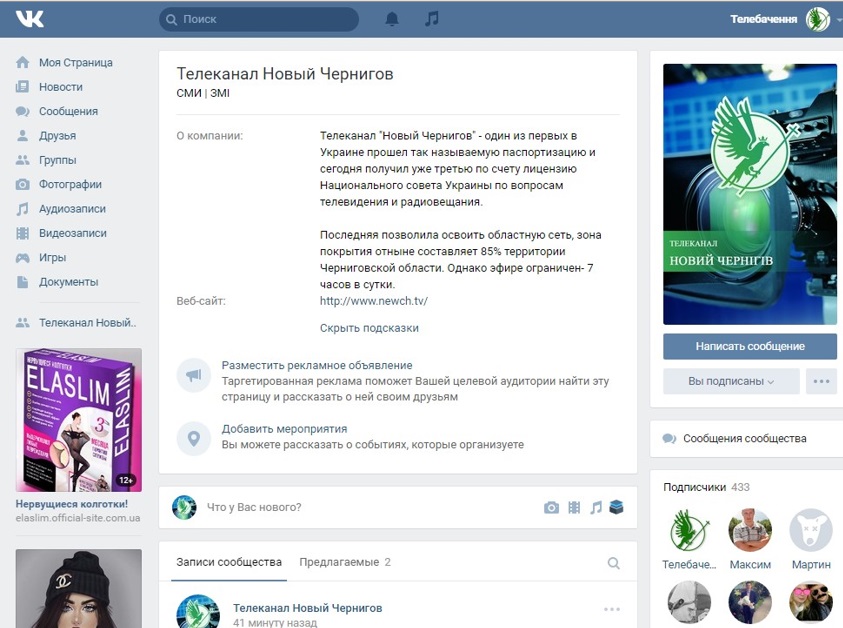
Task: Open Добавить мероприятия link
Action: [284, 429]
